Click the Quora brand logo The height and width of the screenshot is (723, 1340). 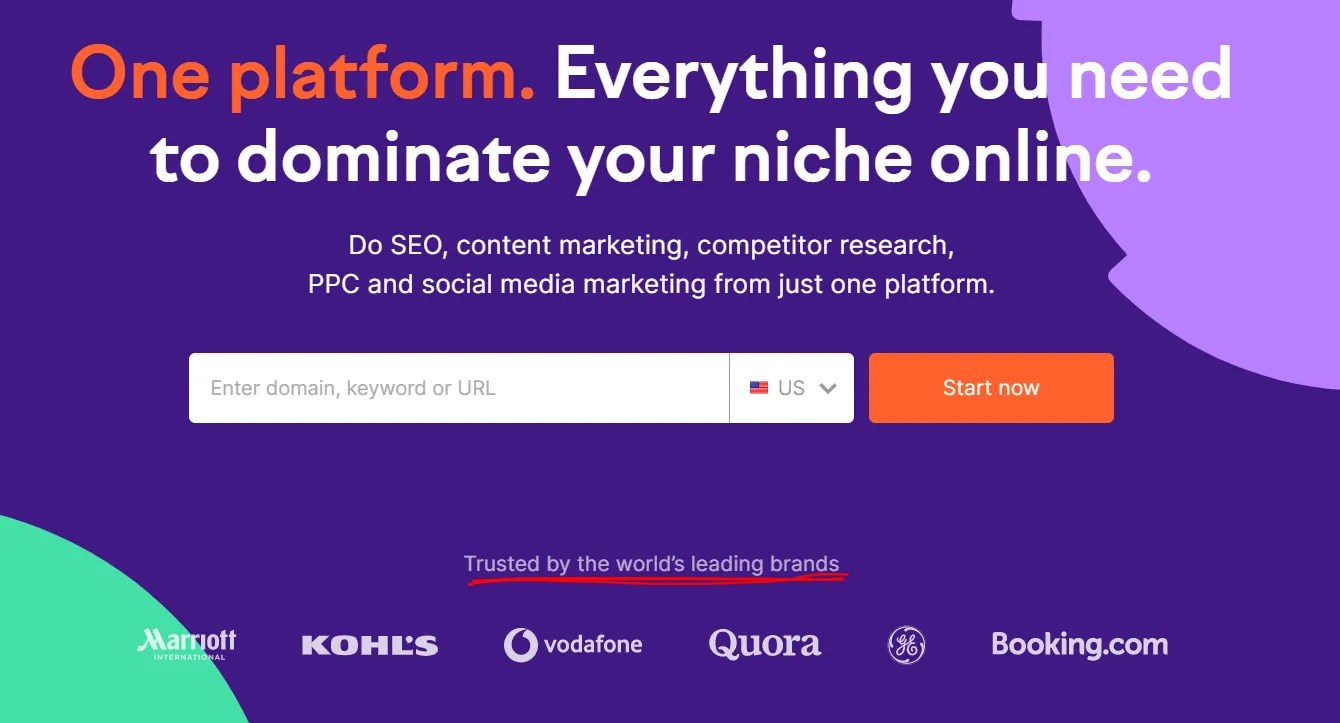[765, 645]
